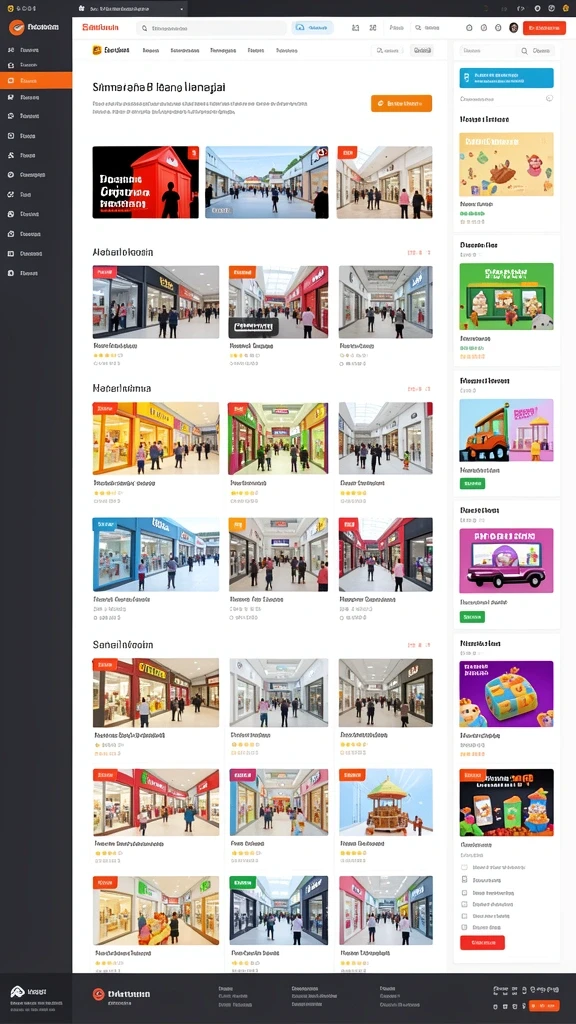576x1024 pixels.
Task: Click the red button in top-right header
Action: click(x=544, y=27)
